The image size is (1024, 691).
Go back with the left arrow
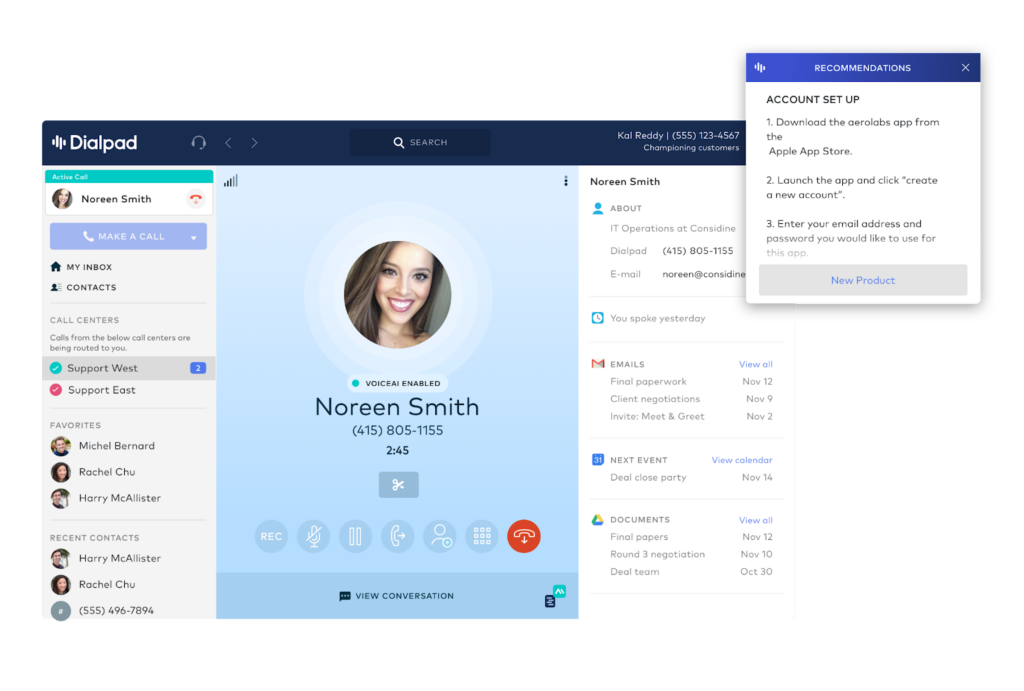click(x=228, y=142)
